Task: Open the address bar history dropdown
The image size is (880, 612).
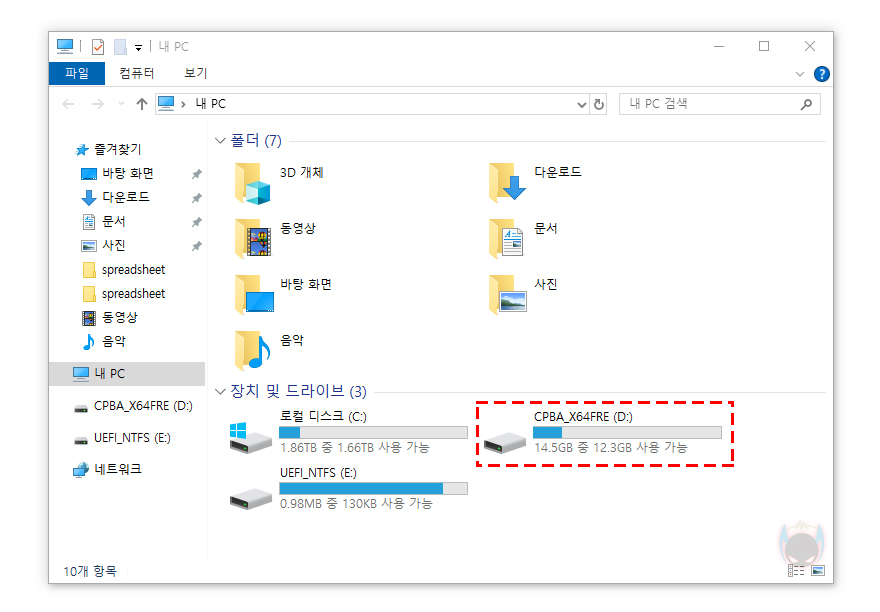Action: coord(581,104)
